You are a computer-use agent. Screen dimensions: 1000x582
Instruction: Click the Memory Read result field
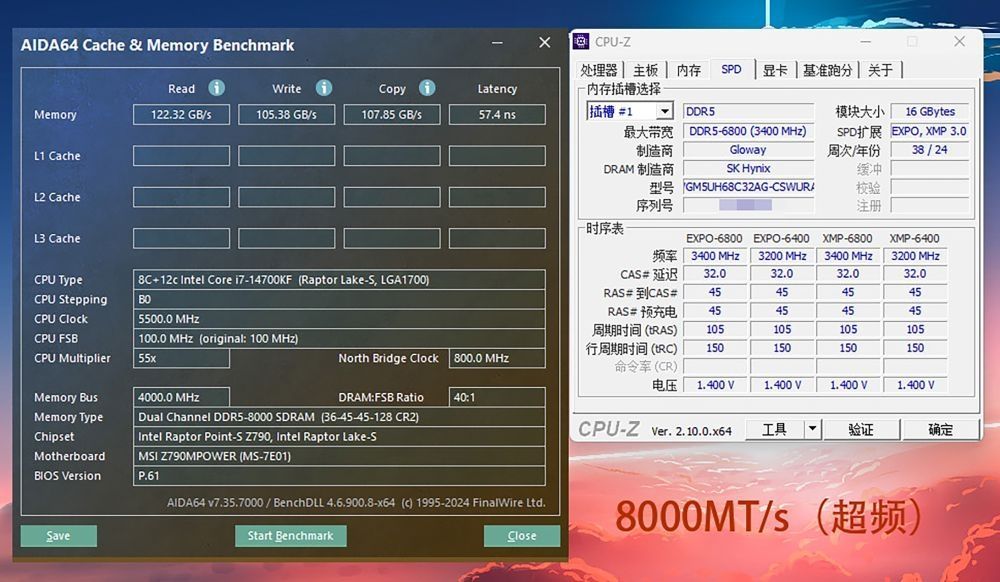181,115
